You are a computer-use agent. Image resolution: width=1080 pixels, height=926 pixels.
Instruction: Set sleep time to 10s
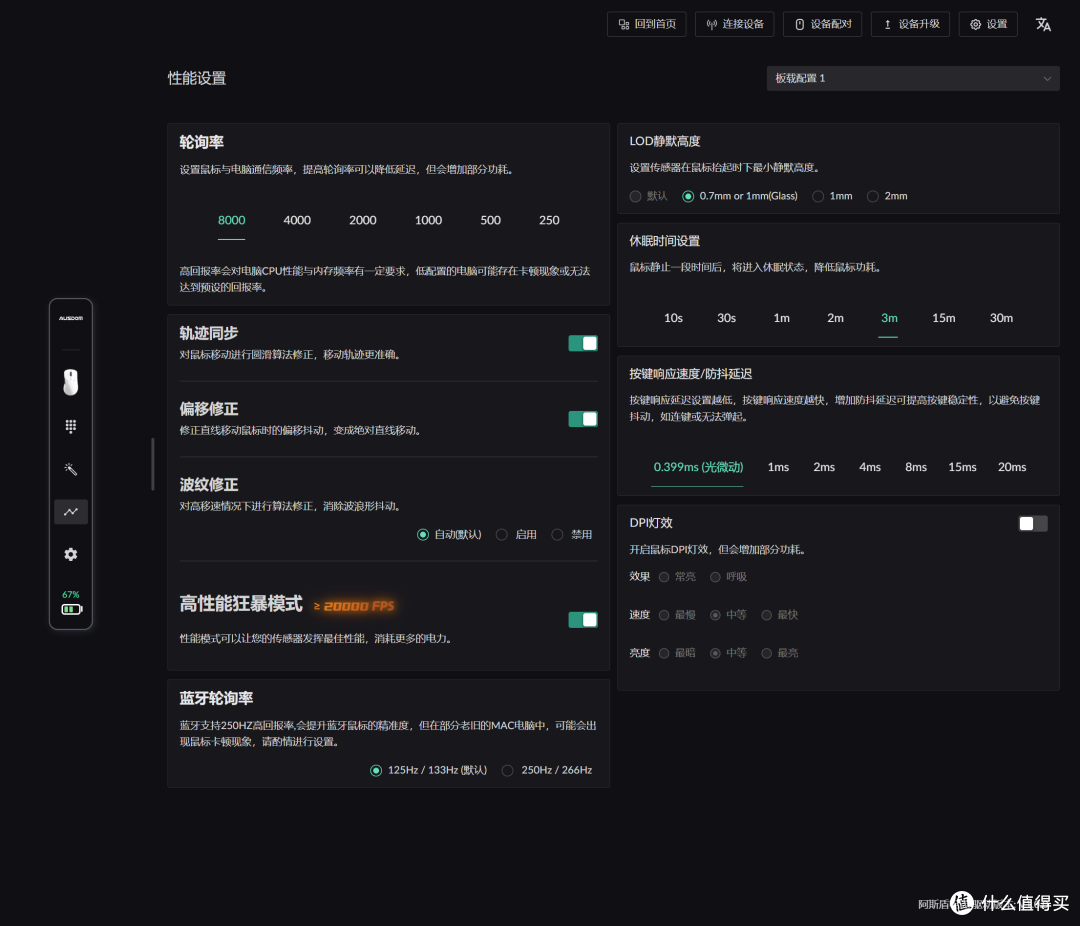tap(673, 318)
